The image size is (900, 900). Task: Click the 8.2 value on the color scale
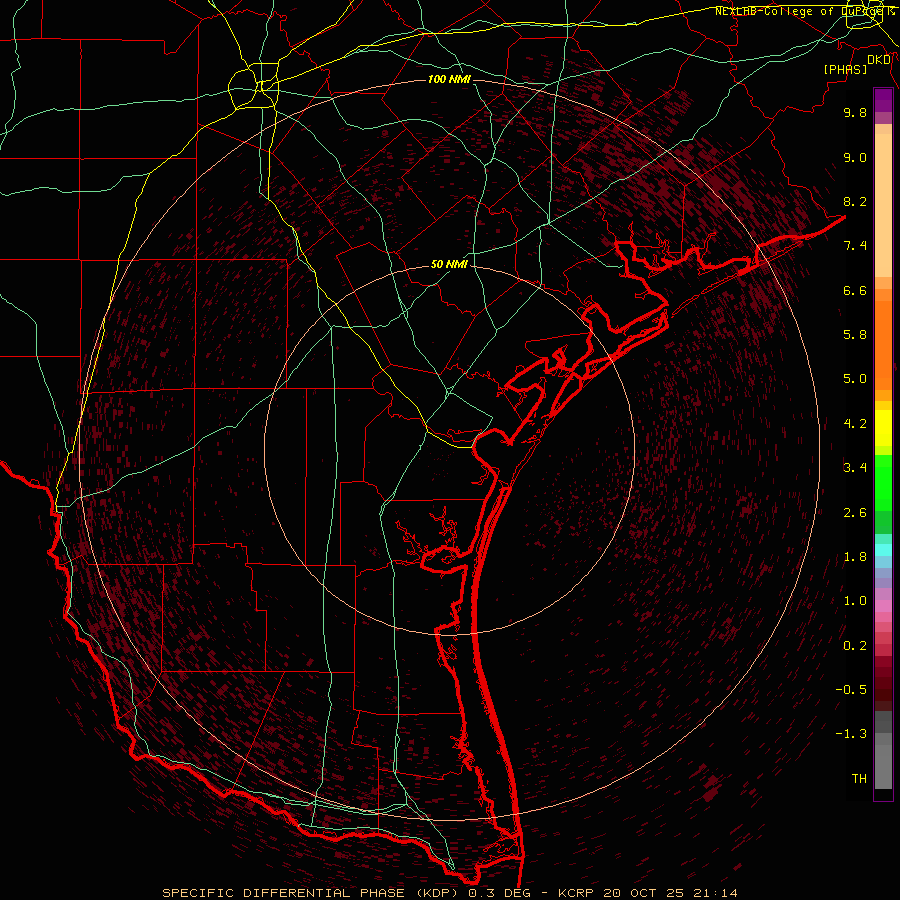point(855,201)
